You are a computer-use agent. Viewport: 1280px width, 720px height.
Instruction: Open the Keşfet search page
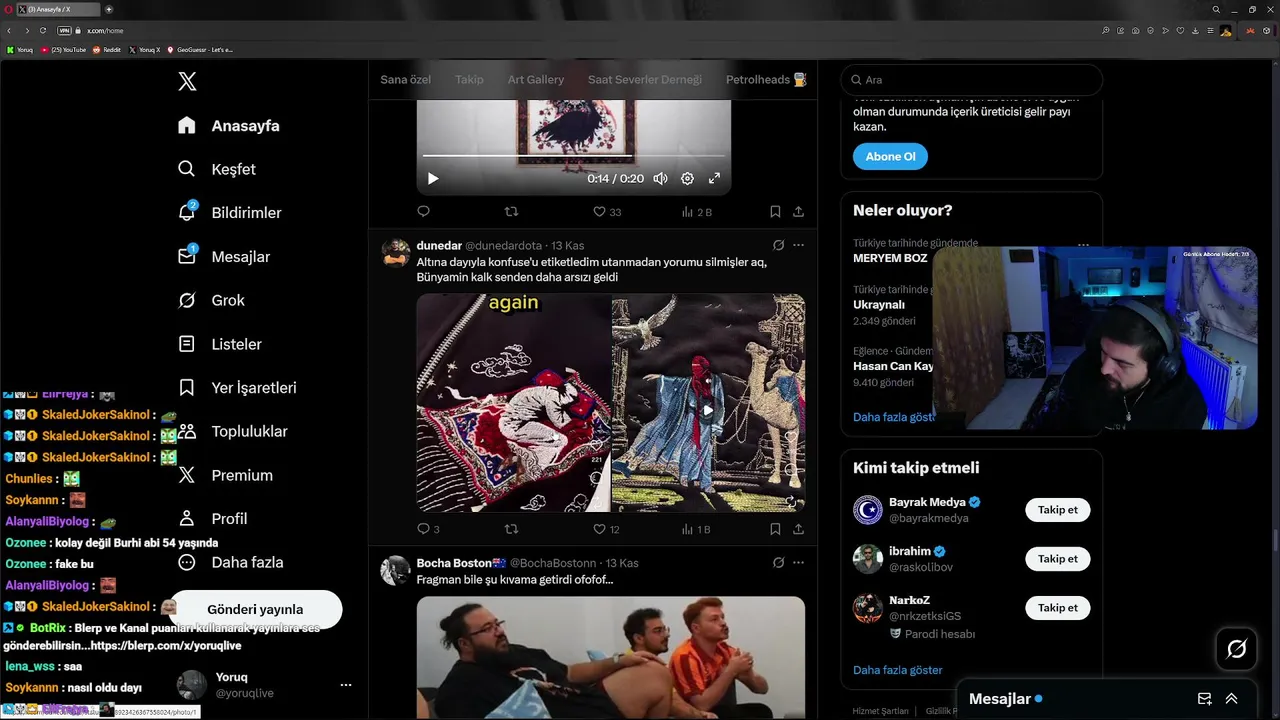click(217, 169)
